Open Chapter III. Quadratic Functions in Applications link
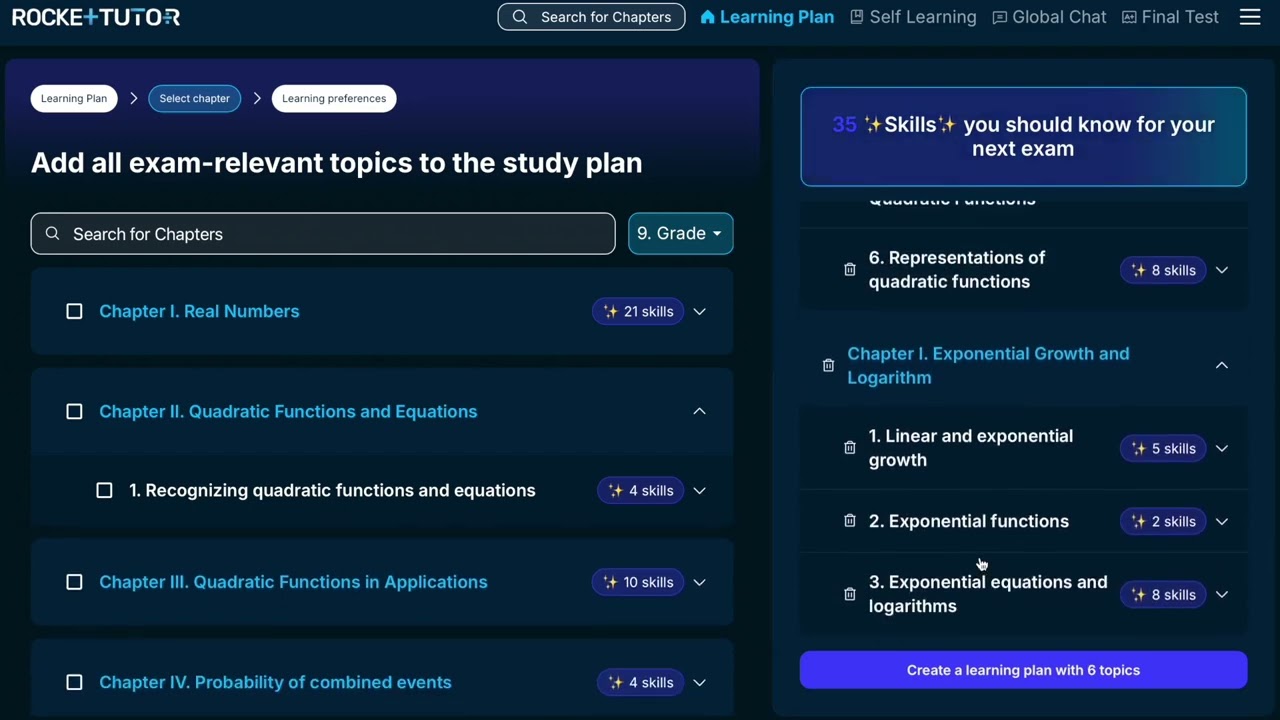Viewport: 1280px width, 720px height. [x=293, y=582]
